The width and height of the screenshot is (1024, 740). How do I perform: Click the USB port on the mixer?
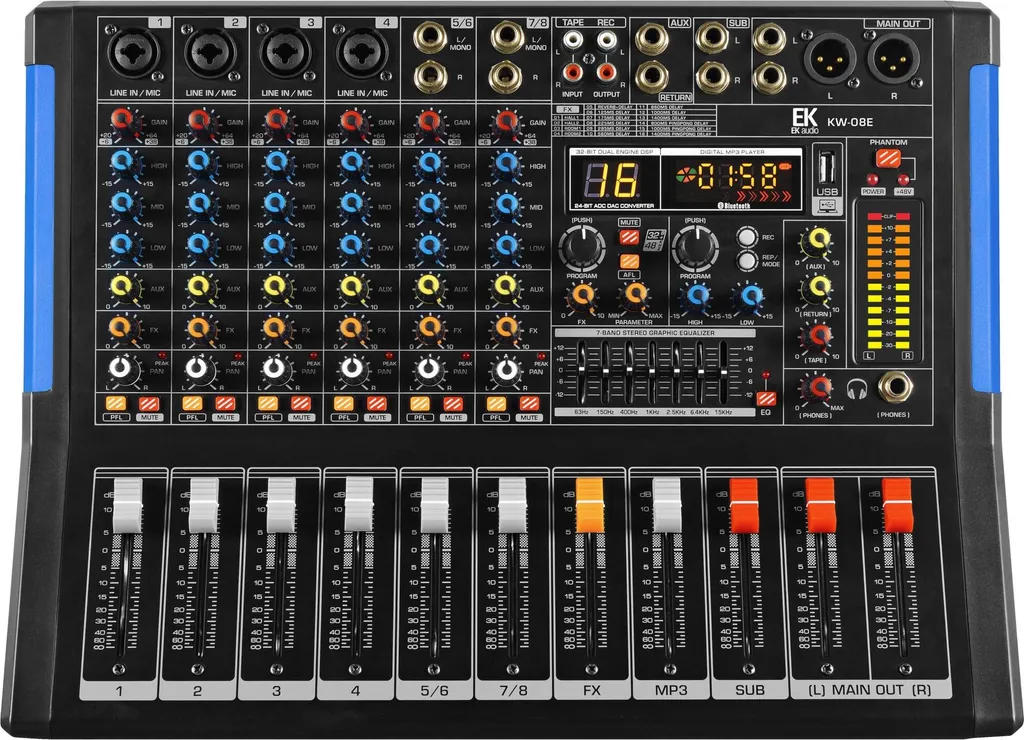826,166
